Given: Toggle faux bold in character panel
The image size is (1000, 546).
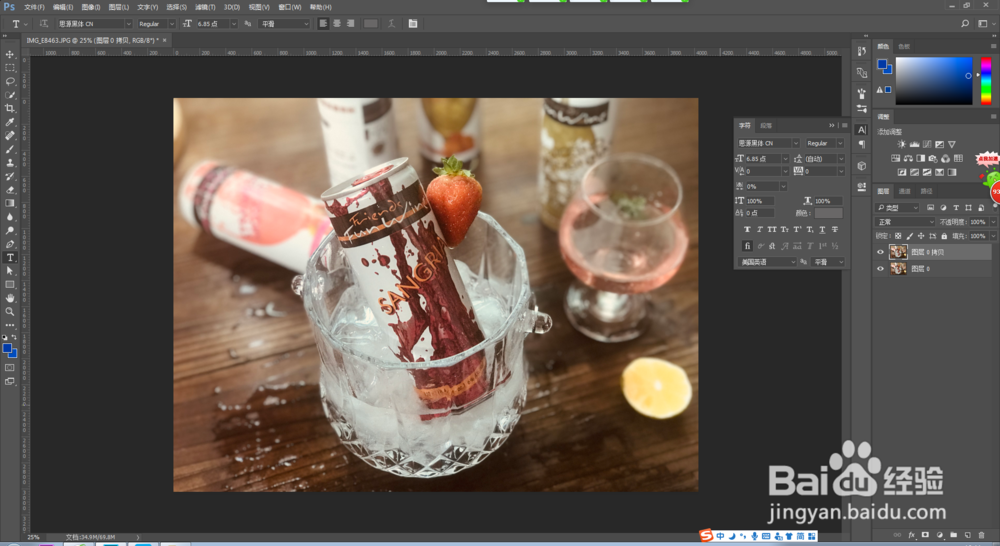Looking at the screenshot, I should coord(747,230).
